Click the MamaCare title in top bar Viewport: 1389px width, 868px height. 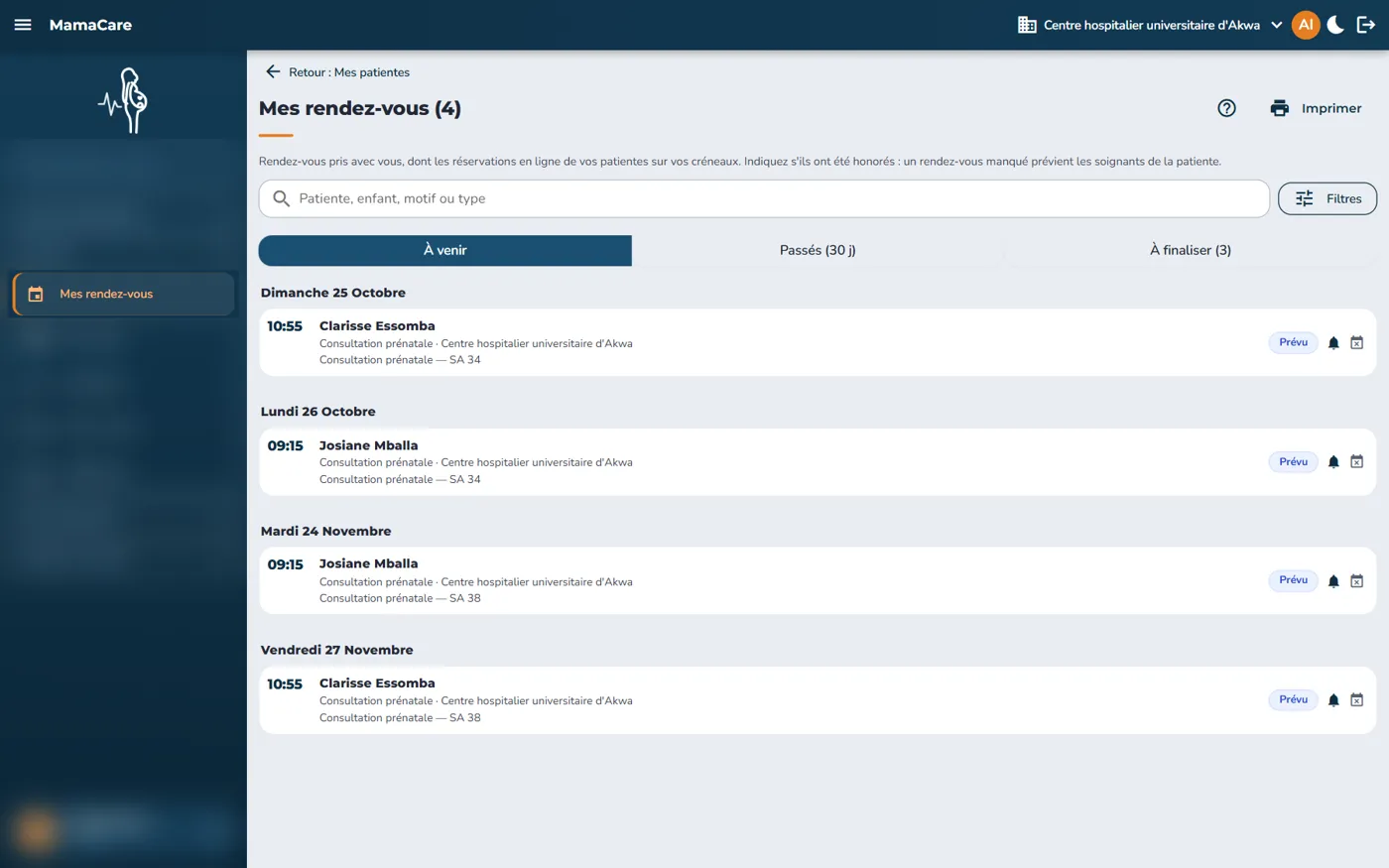pyautogui.click(x=90, y=25)
